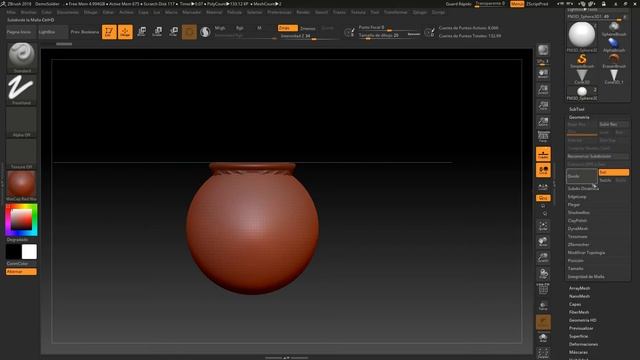Open the Alpha menu
The height and width of the screenshot is (360, 640).
point(11,12)
